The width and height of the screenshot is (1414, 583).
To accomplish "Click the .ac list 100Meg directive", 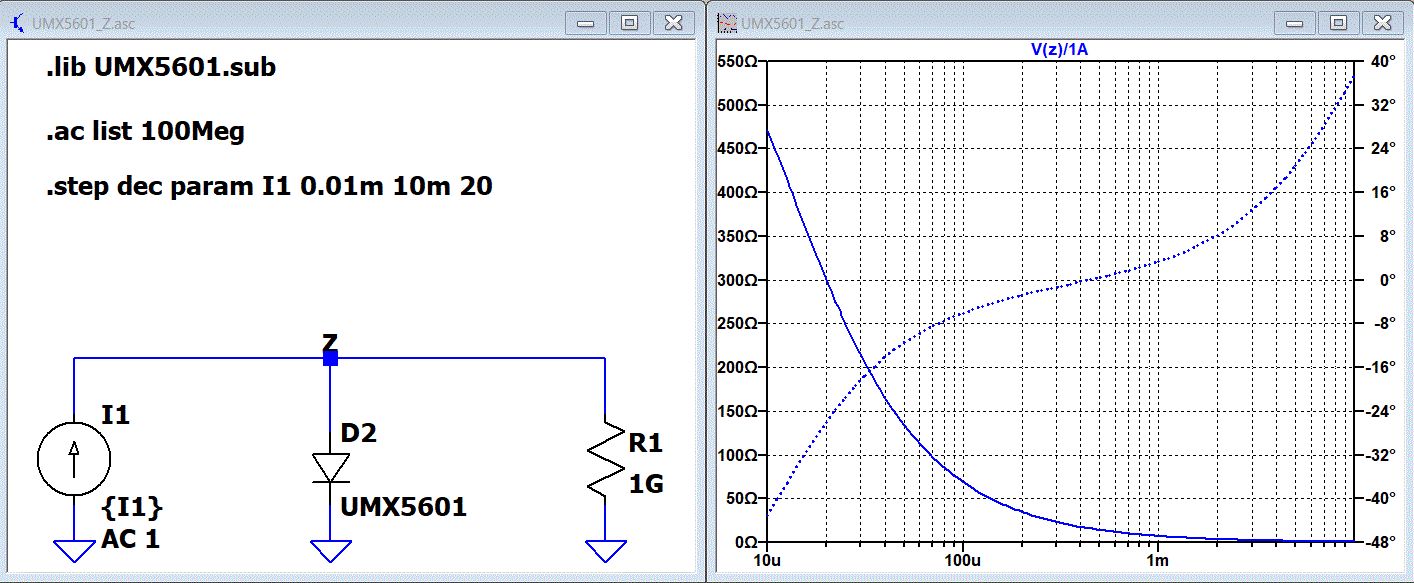I will (x=145, y=131).
